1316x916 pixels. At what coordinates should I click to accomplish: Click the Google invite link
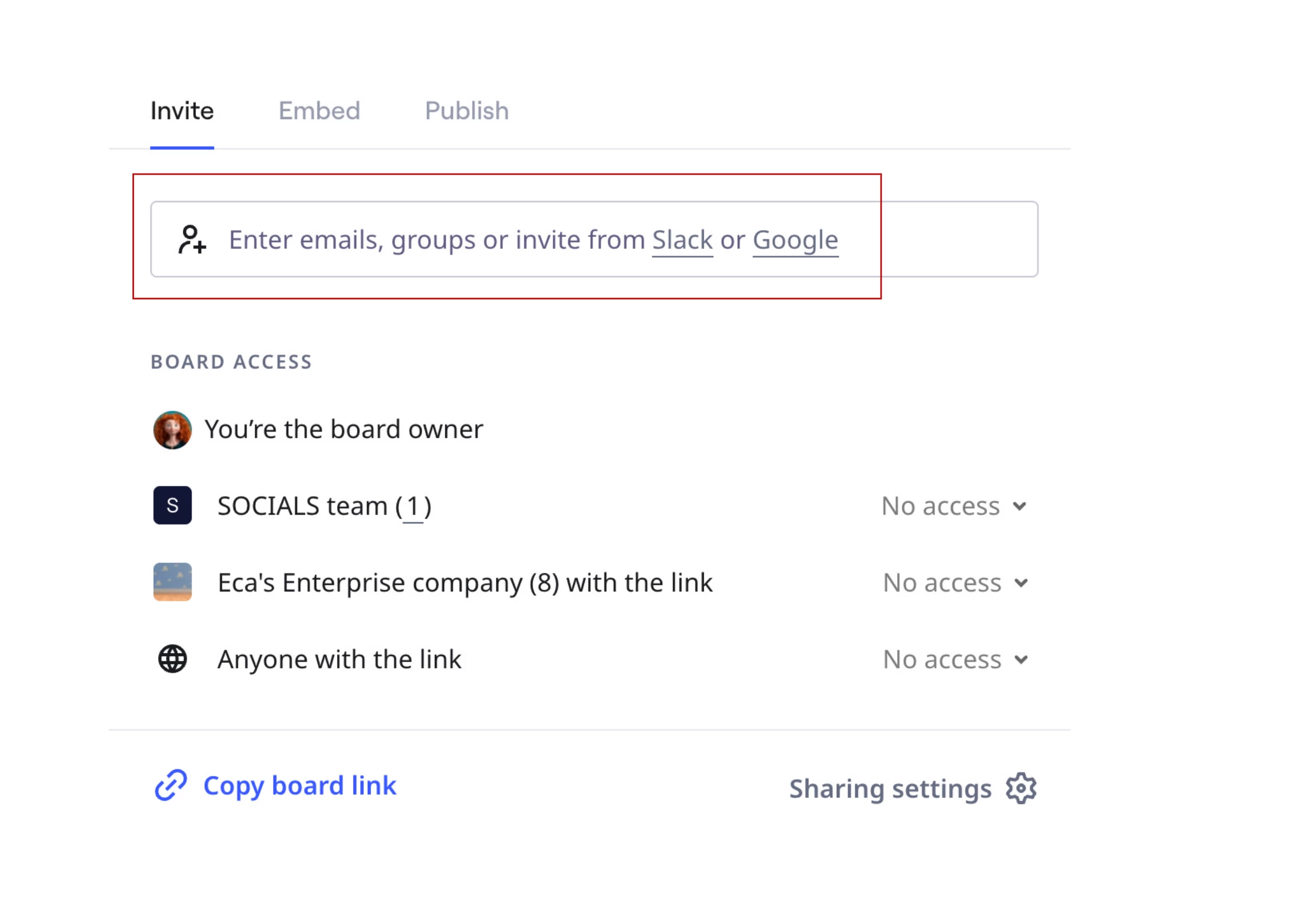pos(795,240)
